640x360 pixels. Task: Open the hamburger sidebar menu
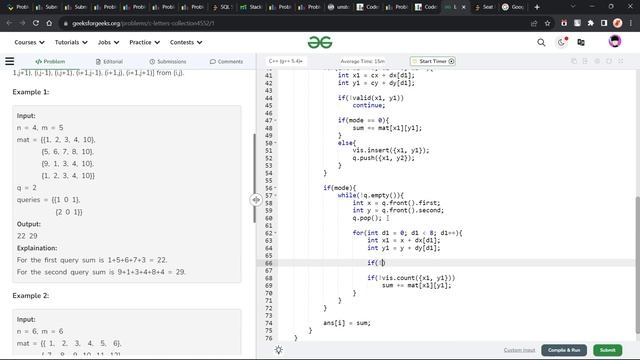tap(10, 61)
